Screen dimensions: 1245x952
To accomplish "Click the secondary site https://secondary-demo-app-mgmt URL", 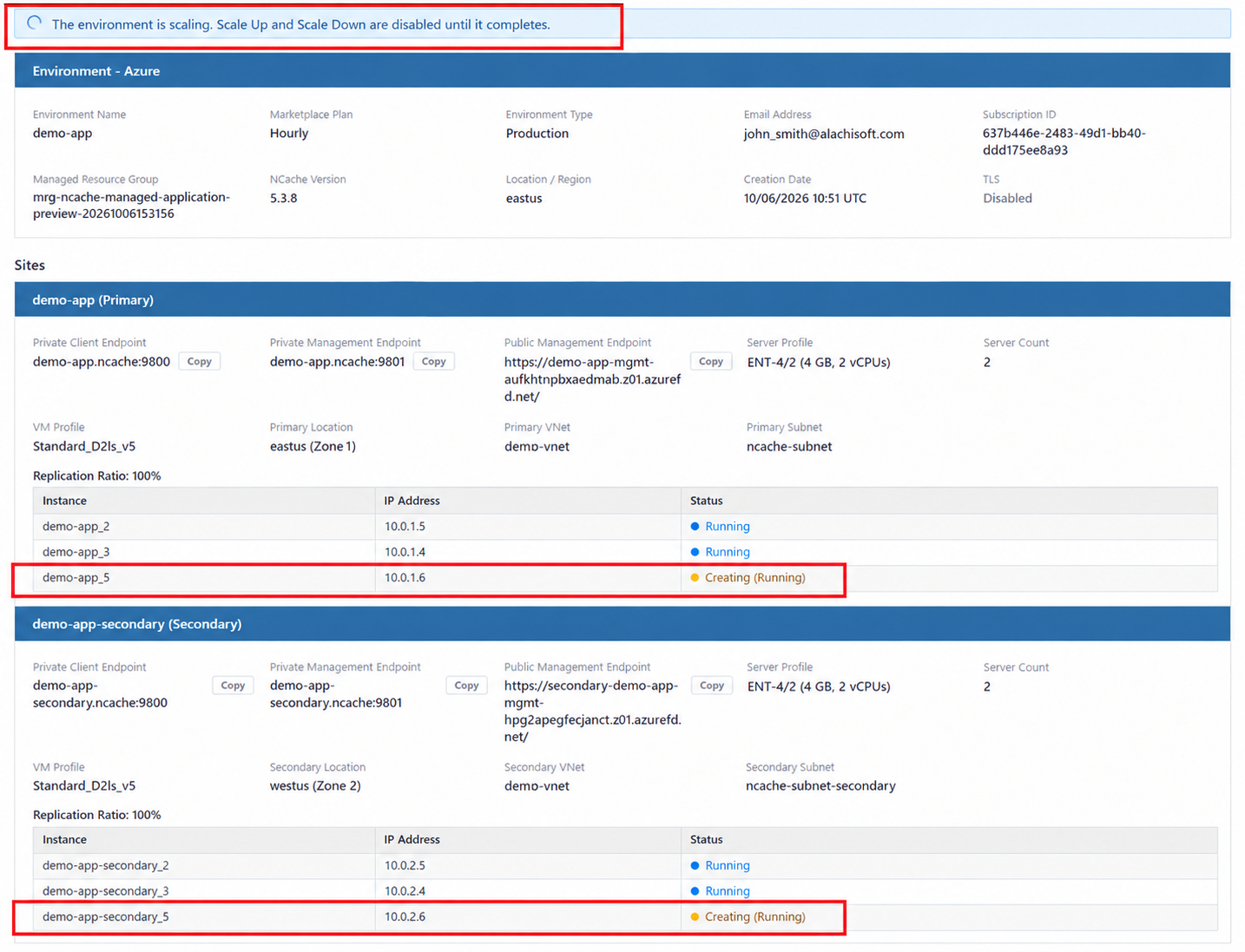I will (593, 711).
